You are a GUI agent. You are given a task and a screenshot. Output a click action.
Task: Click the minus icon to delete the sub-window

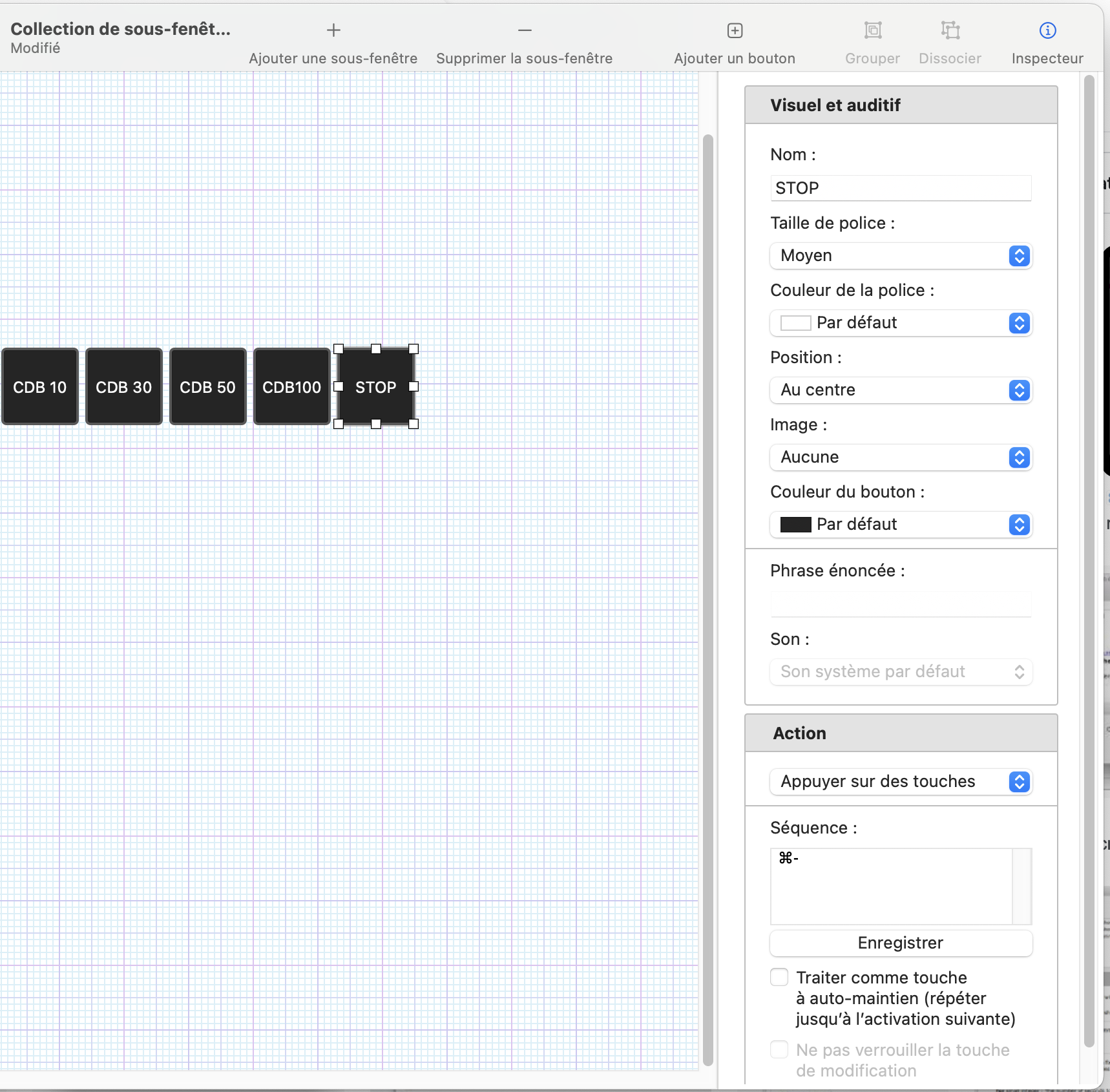(525, 30)
